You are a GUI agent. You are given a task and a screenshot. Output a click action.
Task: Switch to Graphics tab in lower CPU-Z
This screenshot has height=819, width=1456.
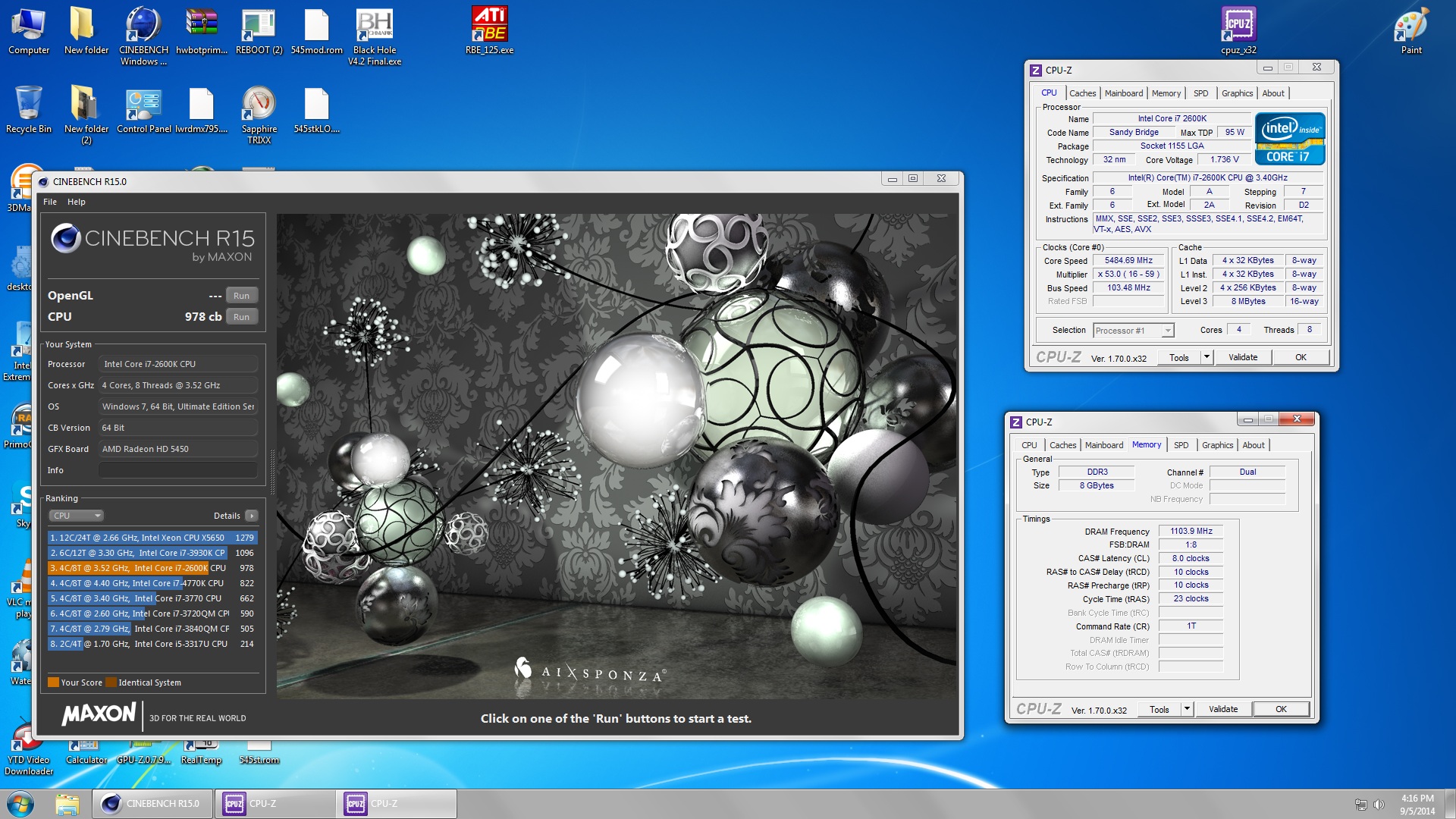1217,445
